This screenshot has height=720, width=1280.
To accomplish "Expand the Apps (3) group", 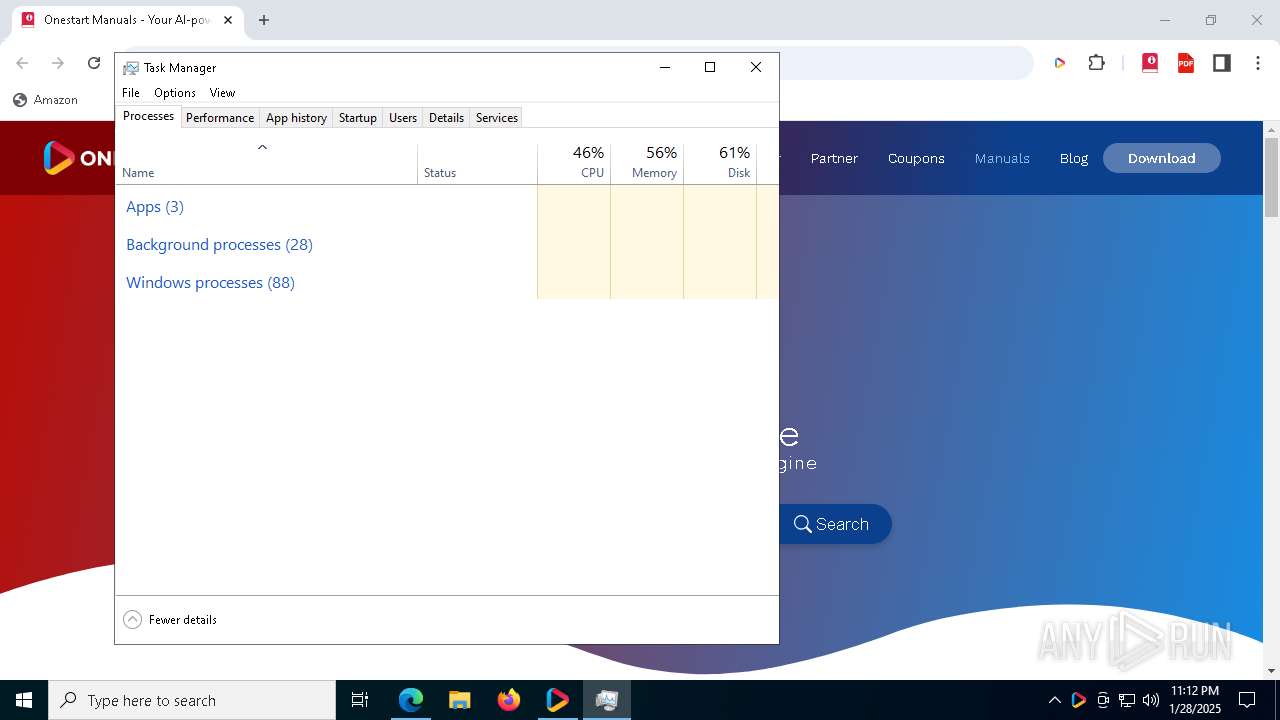I will (x=155, y=207).
